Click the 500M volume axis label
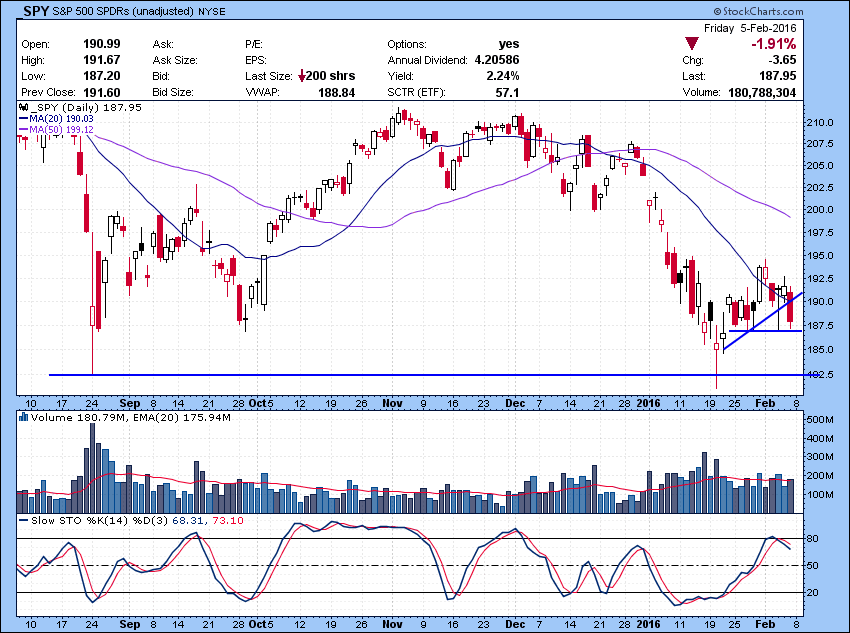850x633 pixels. pyautogui.click(x=820, y=419)
